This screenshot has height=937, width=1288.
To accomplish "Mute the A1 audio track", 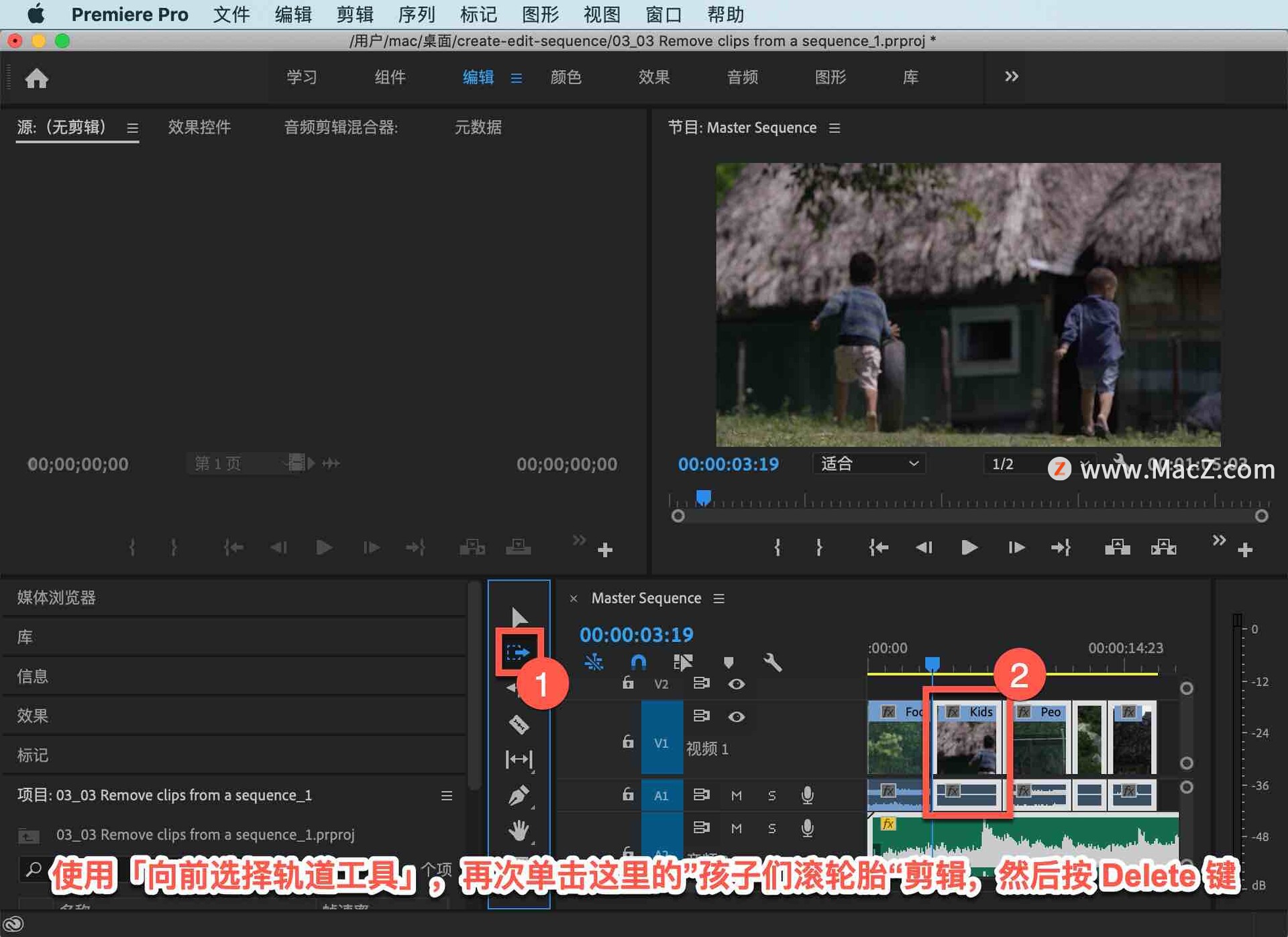I will (736, 795).
